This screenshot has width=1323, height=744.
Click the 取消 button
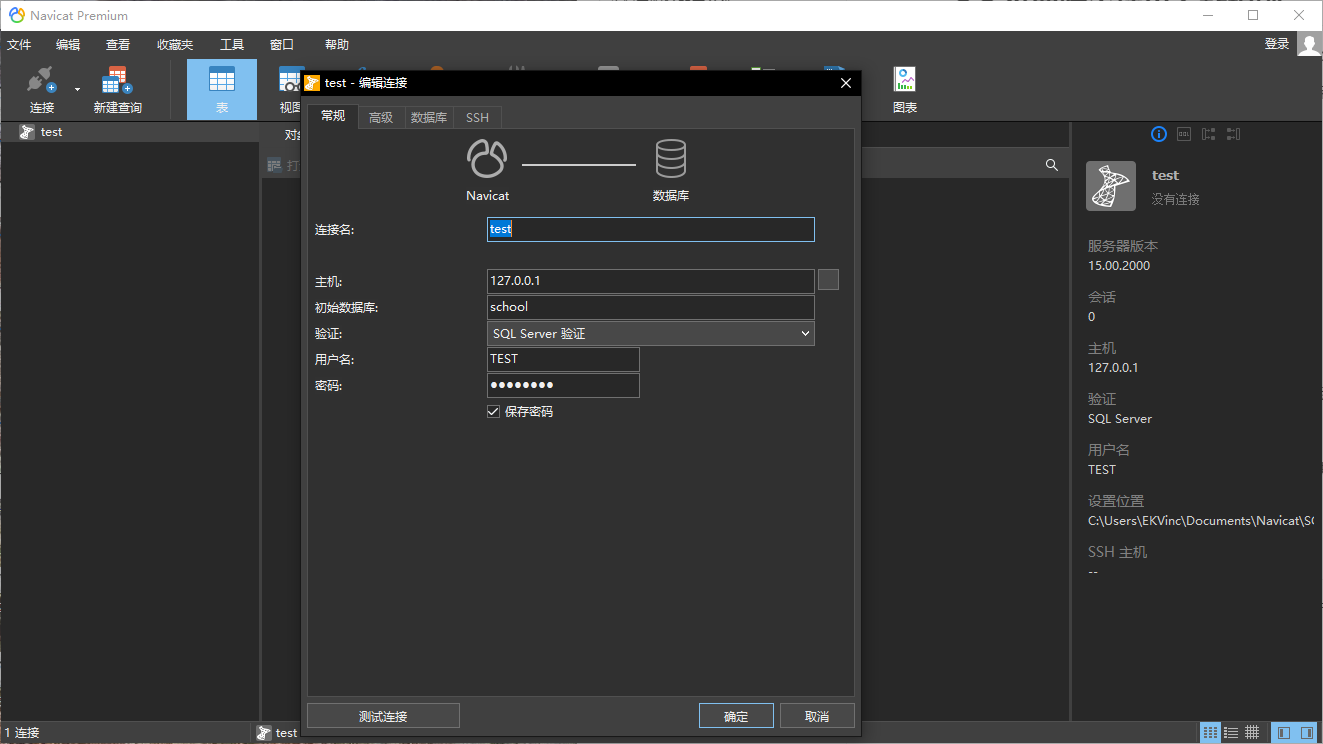[x=817, y=716]
